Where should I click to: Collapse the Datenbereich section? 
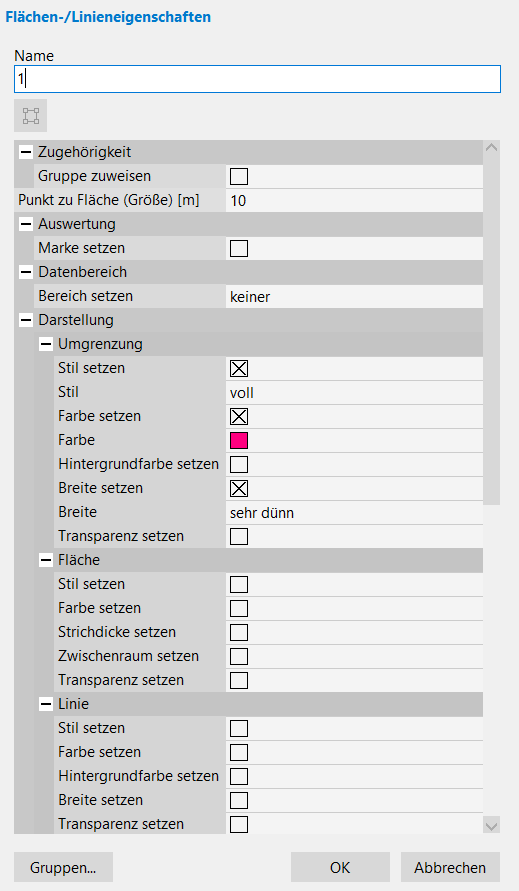coord(26,272)
